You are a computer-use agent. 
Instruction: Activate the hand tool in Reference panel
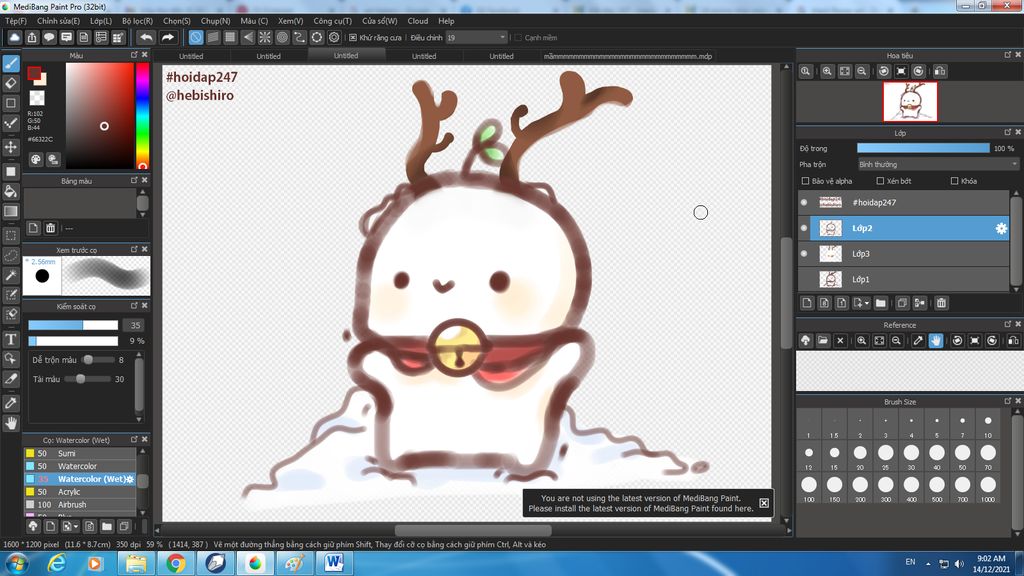point(936,340)
